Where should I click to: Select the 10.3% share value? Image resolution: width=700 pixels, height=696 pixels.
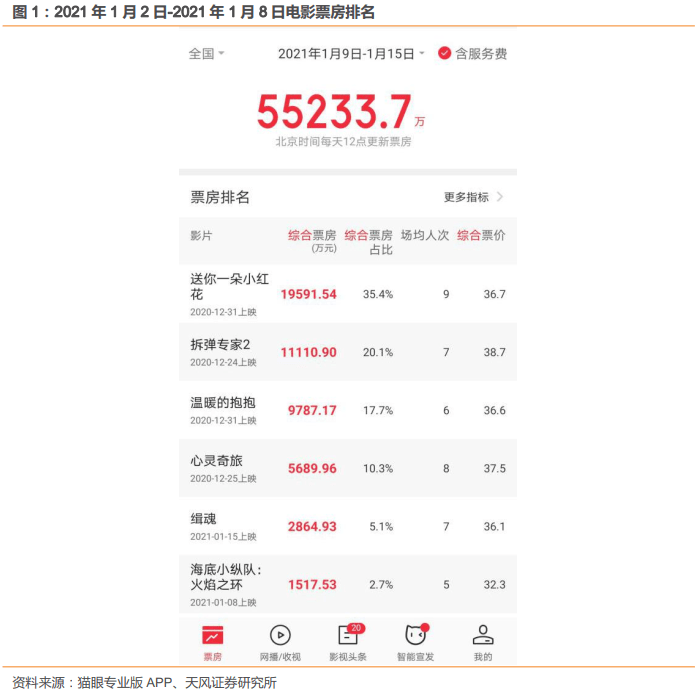tap(378, 468)
